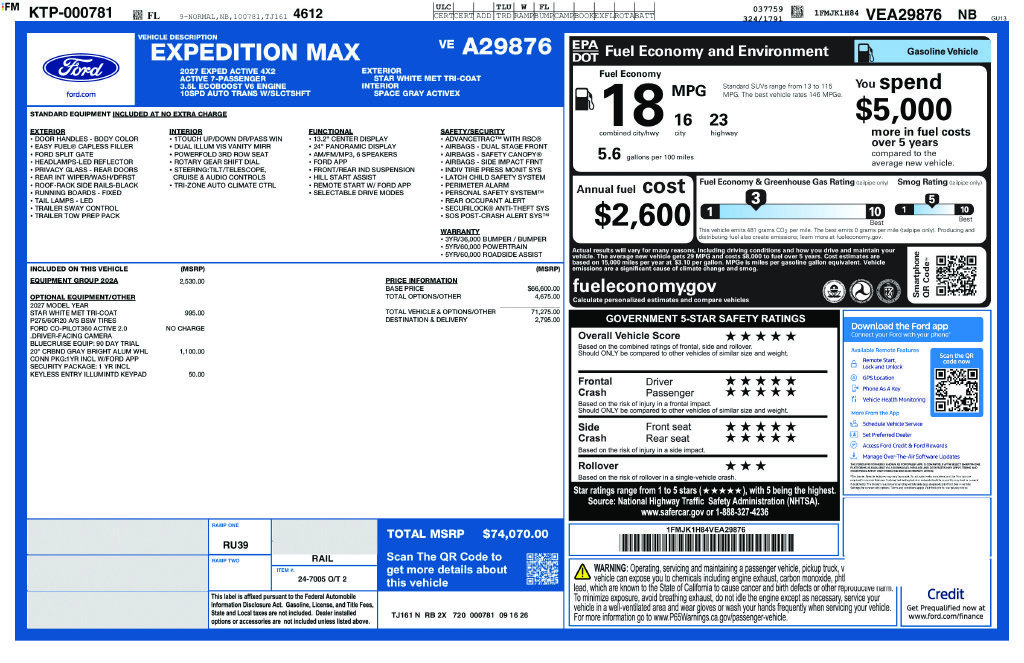Open the www.ford.com/finance link
This screenshot has height=663, width=1024.
pos(946,616)
